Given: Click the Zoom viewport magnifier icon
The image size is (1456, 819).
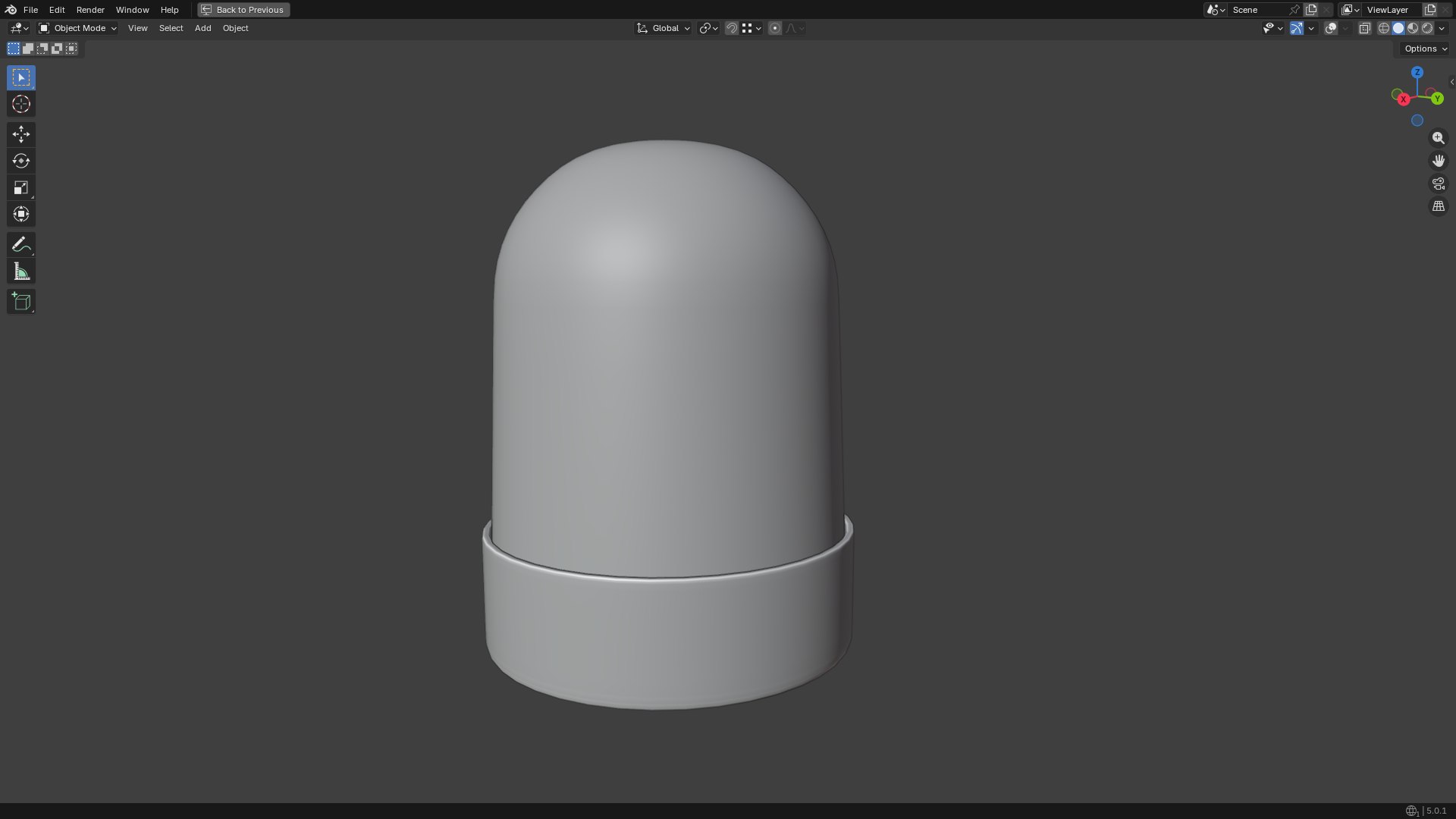Looking at the screenshot, I should coord(1438,138).
